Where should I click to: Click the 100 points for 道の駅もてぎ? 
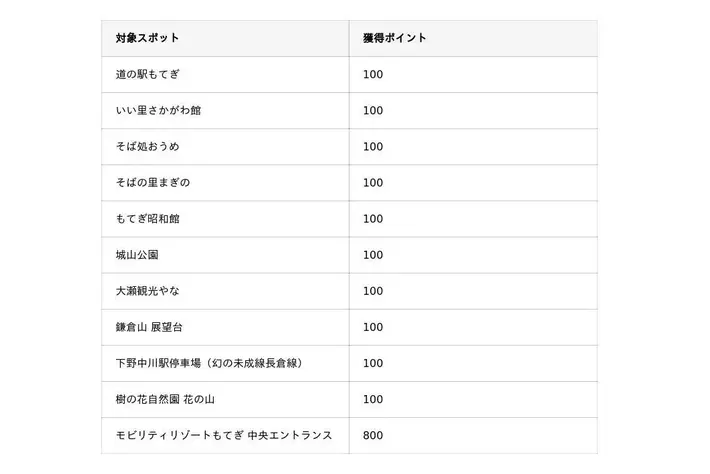[373, 74]
